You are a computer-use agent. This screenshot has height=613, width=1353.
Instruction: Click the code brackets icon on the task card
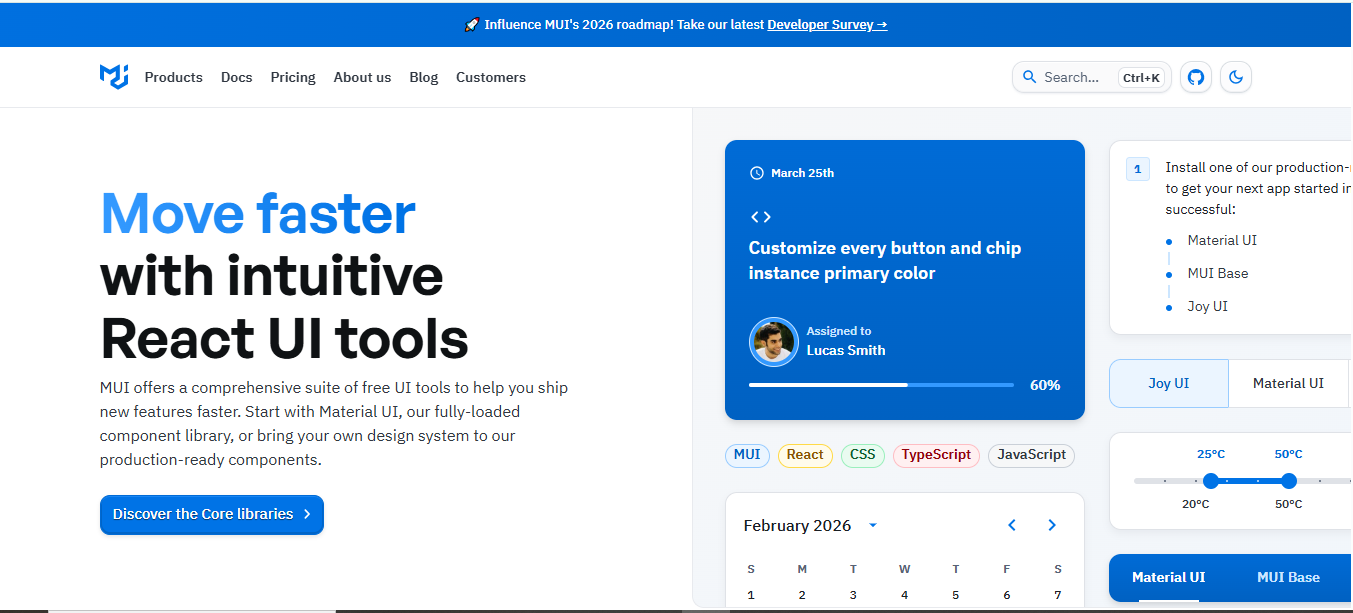[x=761, y=215]
